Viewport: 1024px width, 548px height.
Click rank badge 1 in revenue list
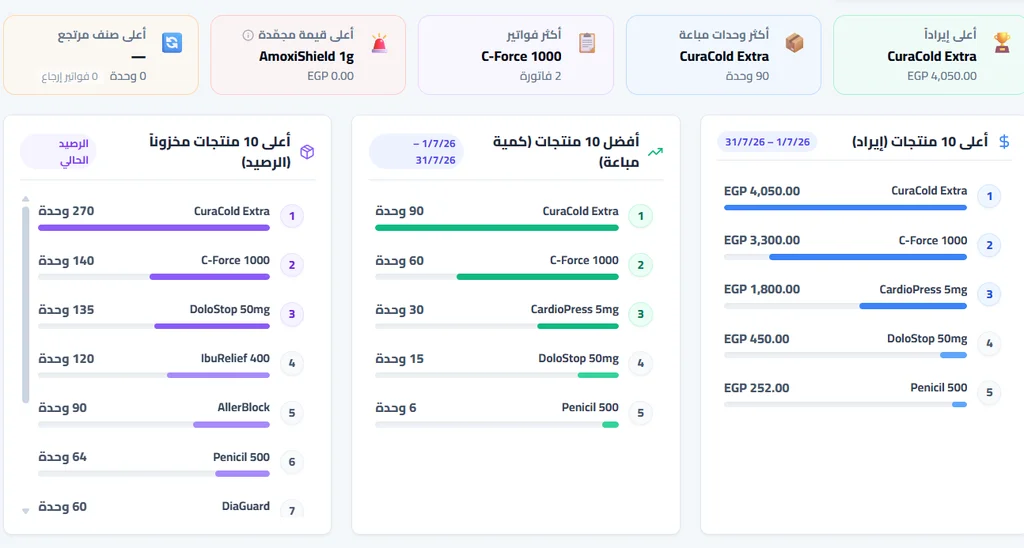click(989, 196)
